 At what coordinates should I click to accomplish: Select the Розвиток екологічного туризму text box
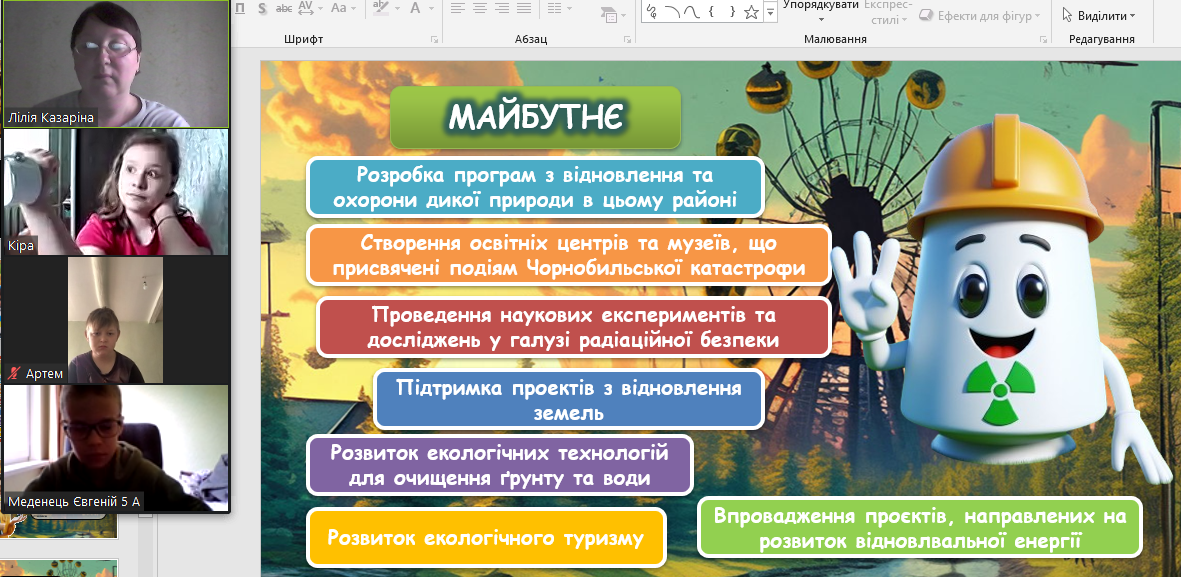tap(487, 538)
